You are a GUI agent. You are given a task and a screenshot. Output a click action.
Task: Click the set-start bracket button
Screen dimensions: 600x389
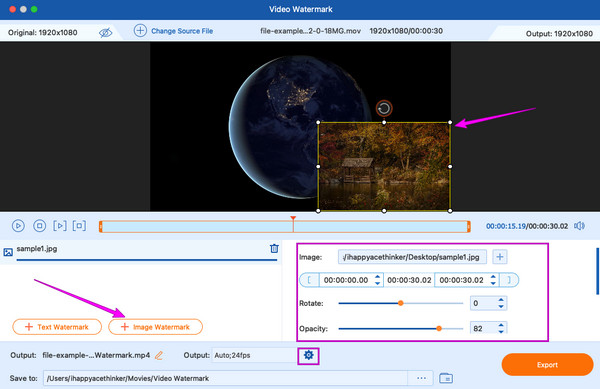tap(309, 280)
